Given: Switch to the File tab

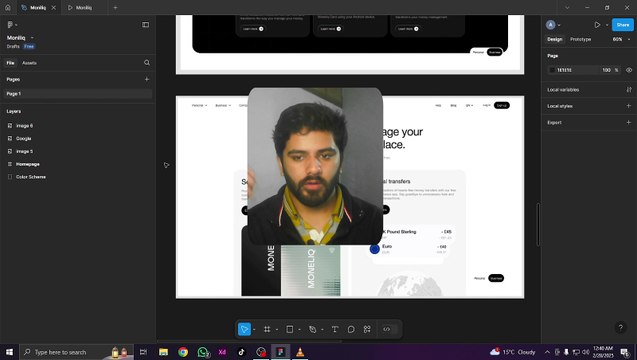Looking at the screenshot, I should tap(11, 63).
